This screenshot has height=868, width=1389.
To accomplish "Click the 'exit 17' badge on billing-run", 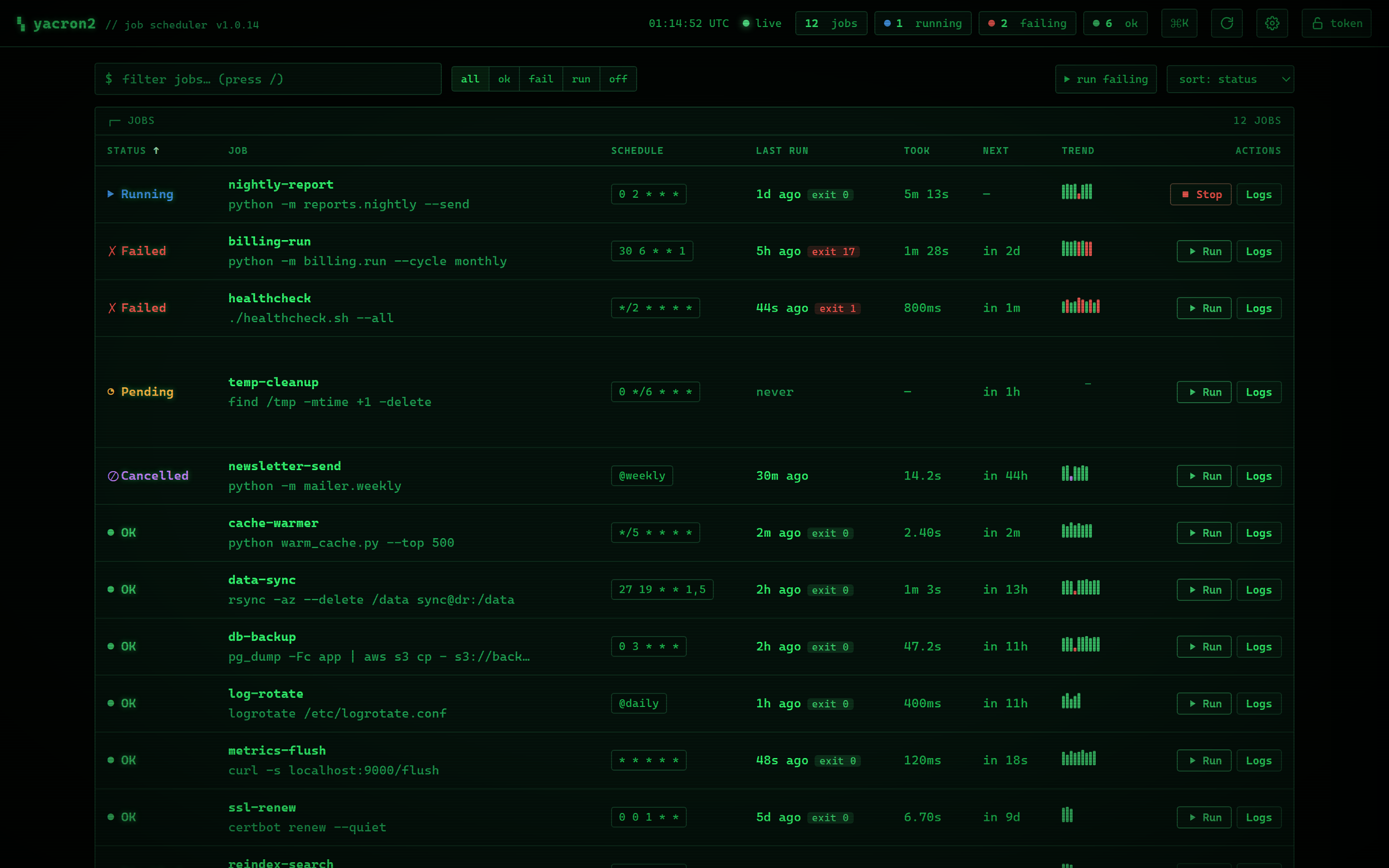I will click(x=833, y=251).
